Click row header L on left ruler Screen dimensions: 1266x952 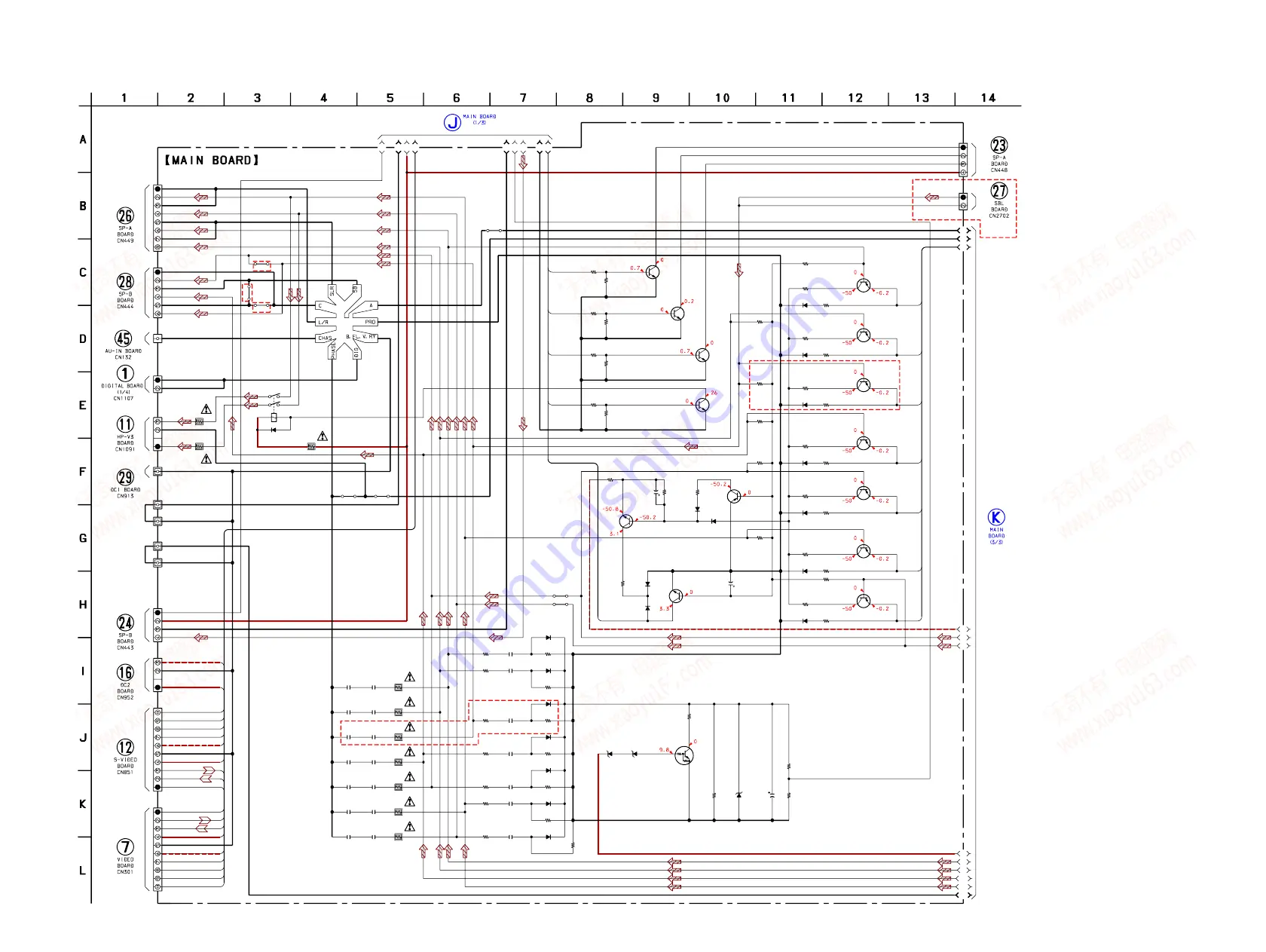(x=83, y=871)
